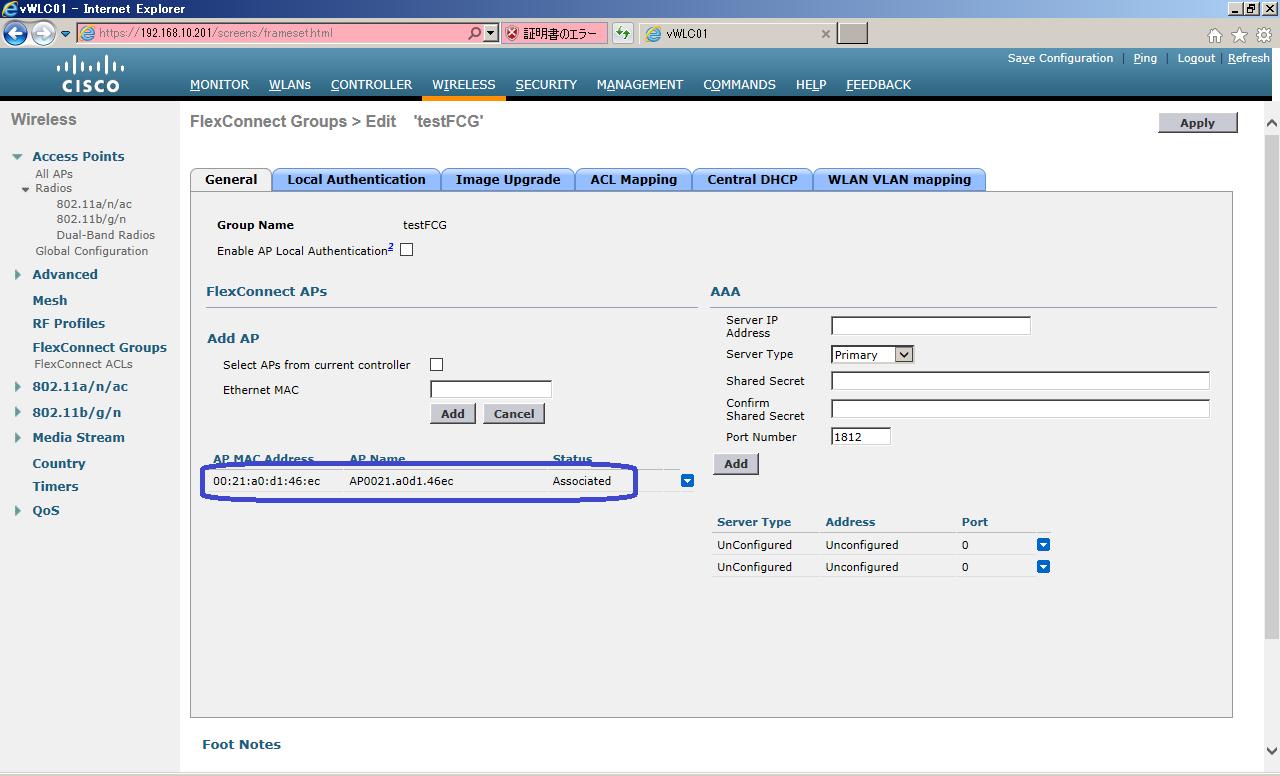Open the CONTROLLER menu
The width and height of the screenshot is (1280, 776).
coord(371,85)
